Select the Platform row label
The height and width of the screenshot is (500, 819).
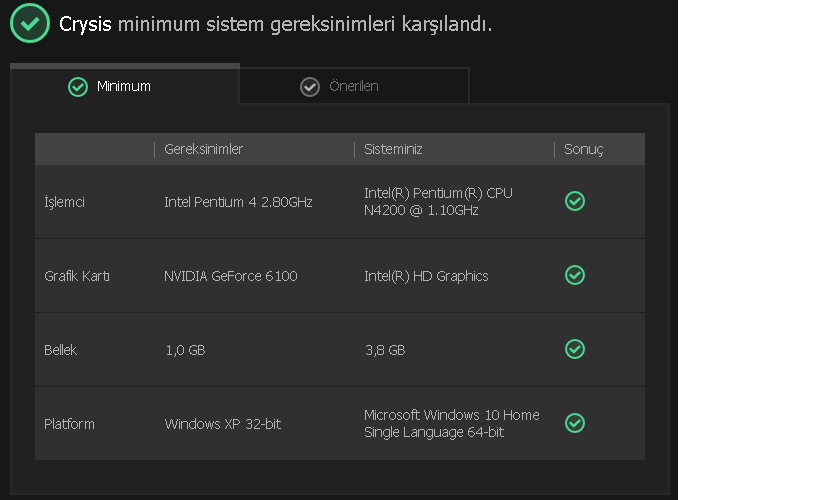pos(69,424)
